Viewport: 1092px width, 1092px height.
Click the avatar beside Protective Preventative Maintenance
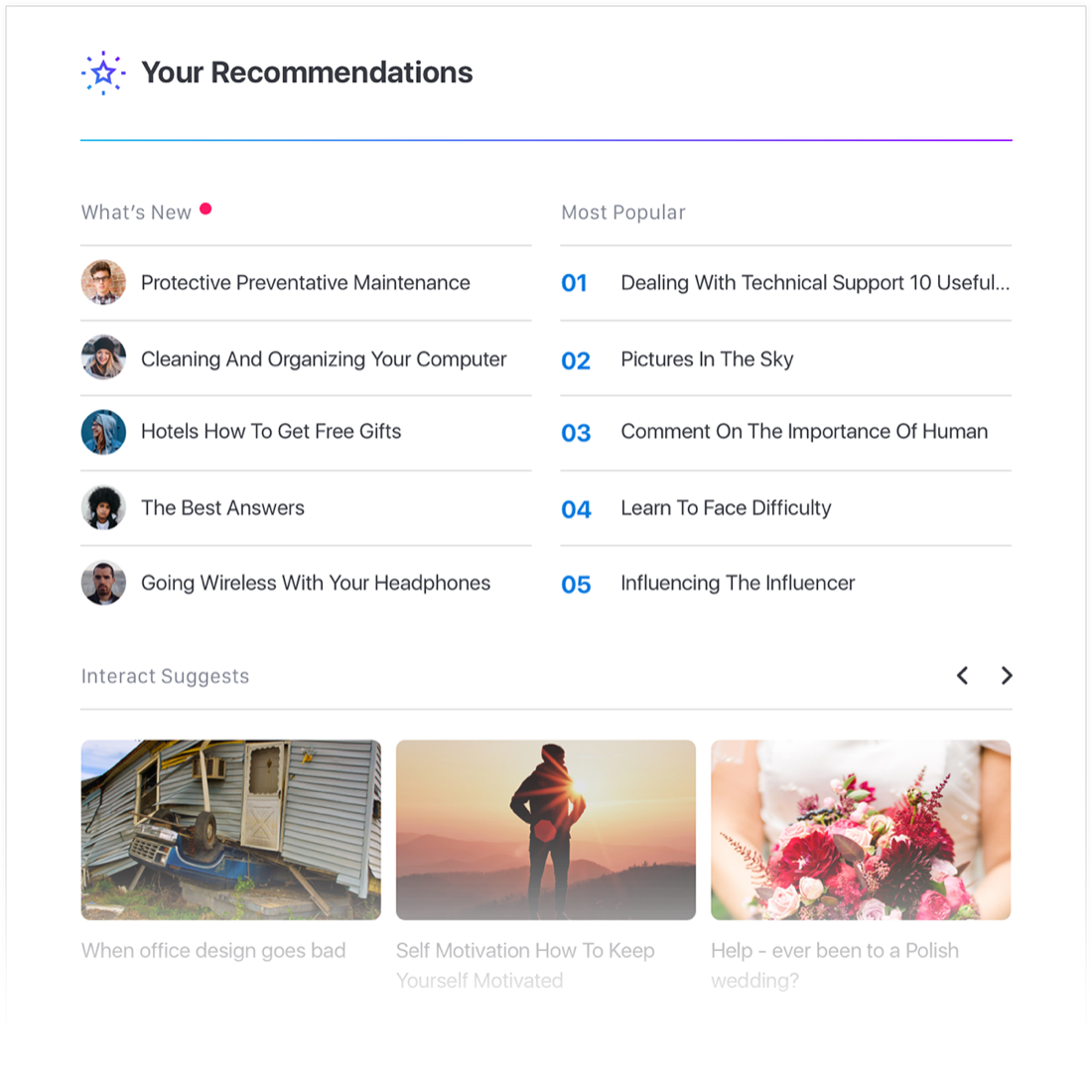point(104,283)
